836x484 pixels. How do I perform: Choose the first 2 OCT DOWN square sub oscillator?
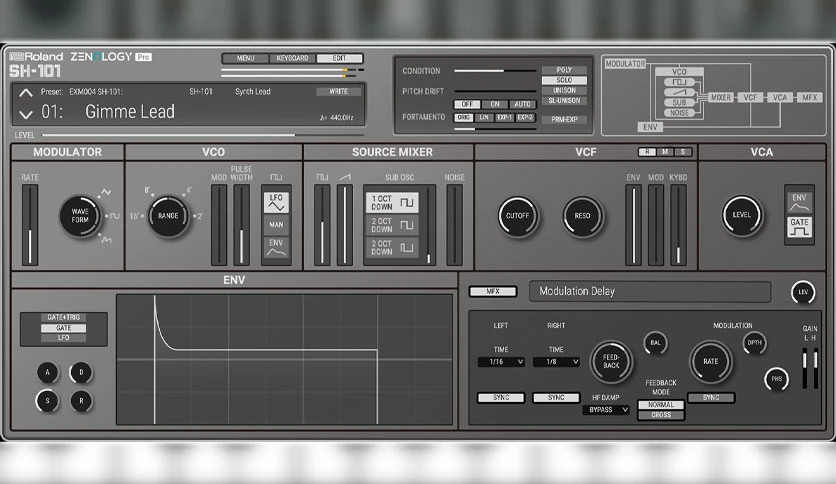click(392, 225)
